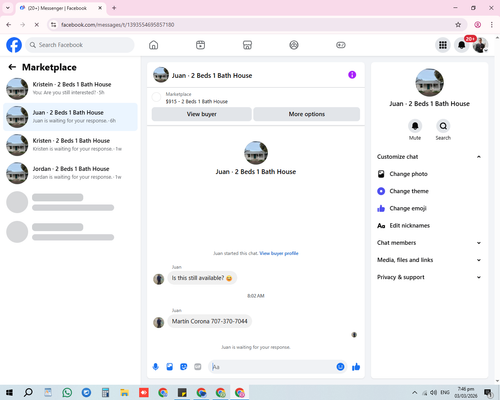
Task: Open File Explorer from the taskbar
Action: coord(124,393)
